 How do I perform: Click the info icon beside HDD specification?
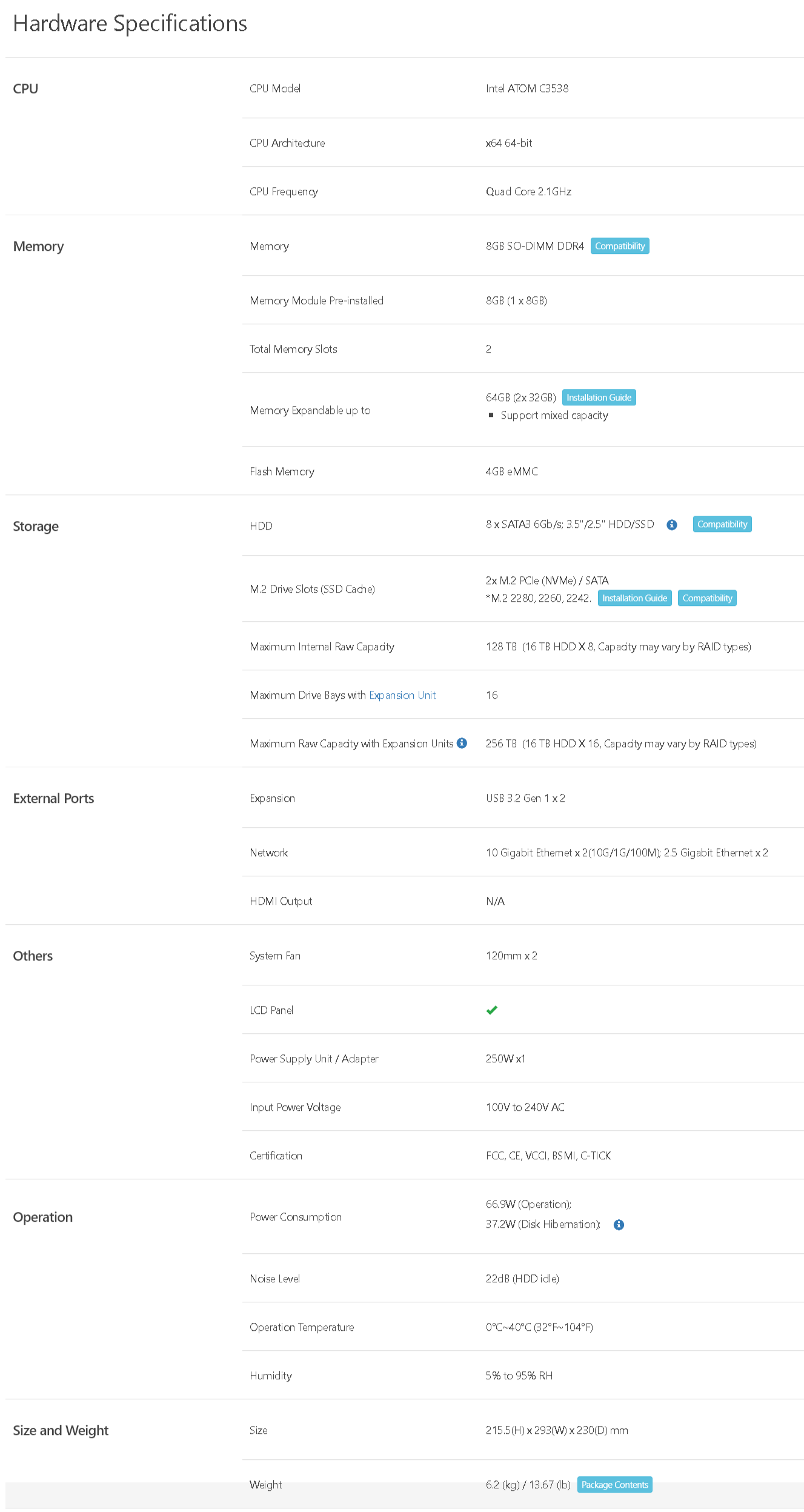[x=671, y=525]
